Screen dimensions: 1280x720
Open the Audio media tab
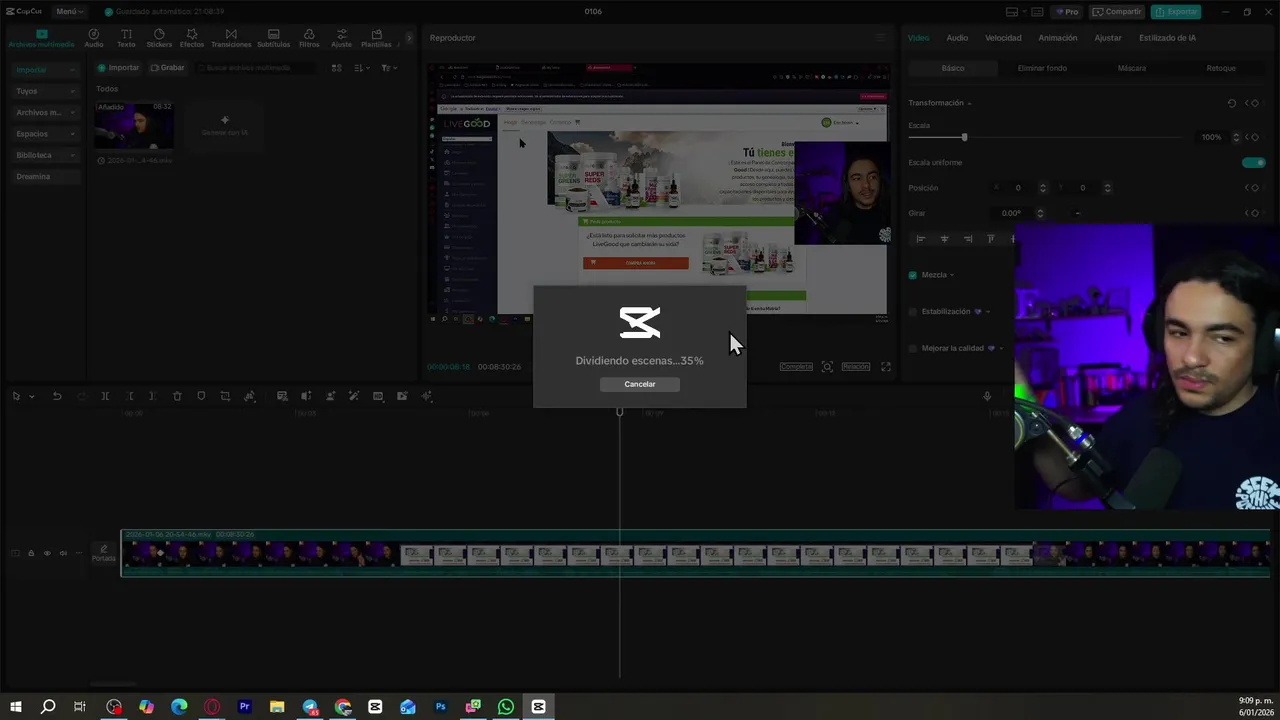click(94, 38)
